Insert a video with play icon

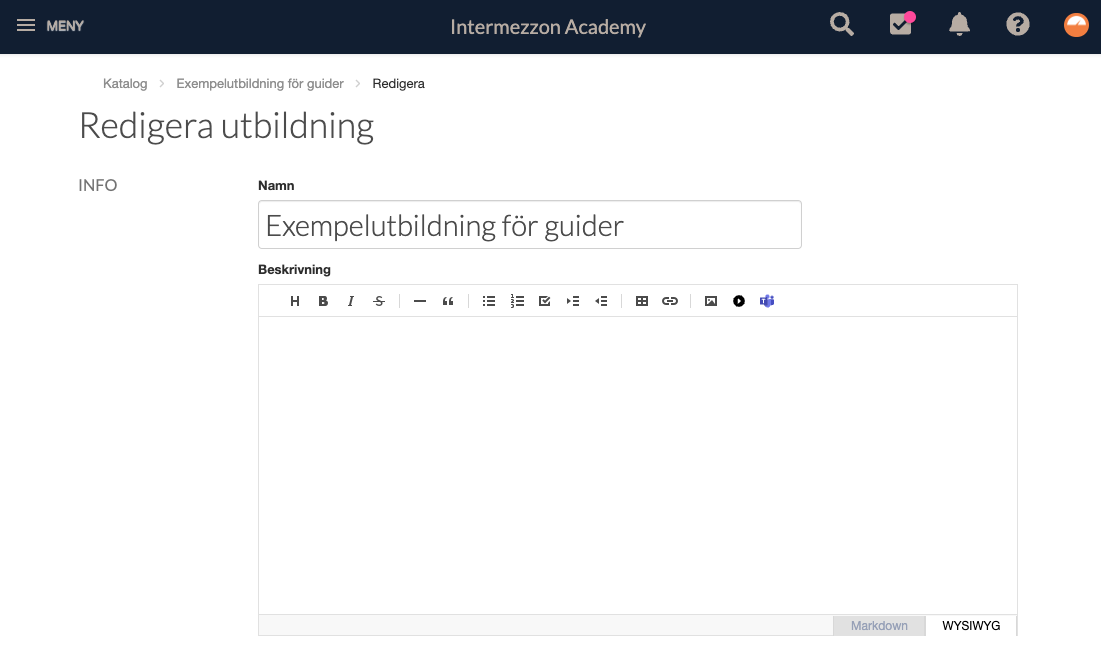(739, 301)
